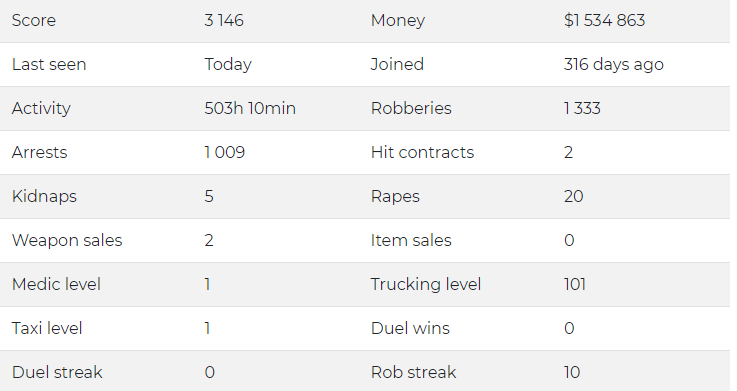Click the Rob streak value 10
Screen dimensions: 737x391
(x=572, y=372)
